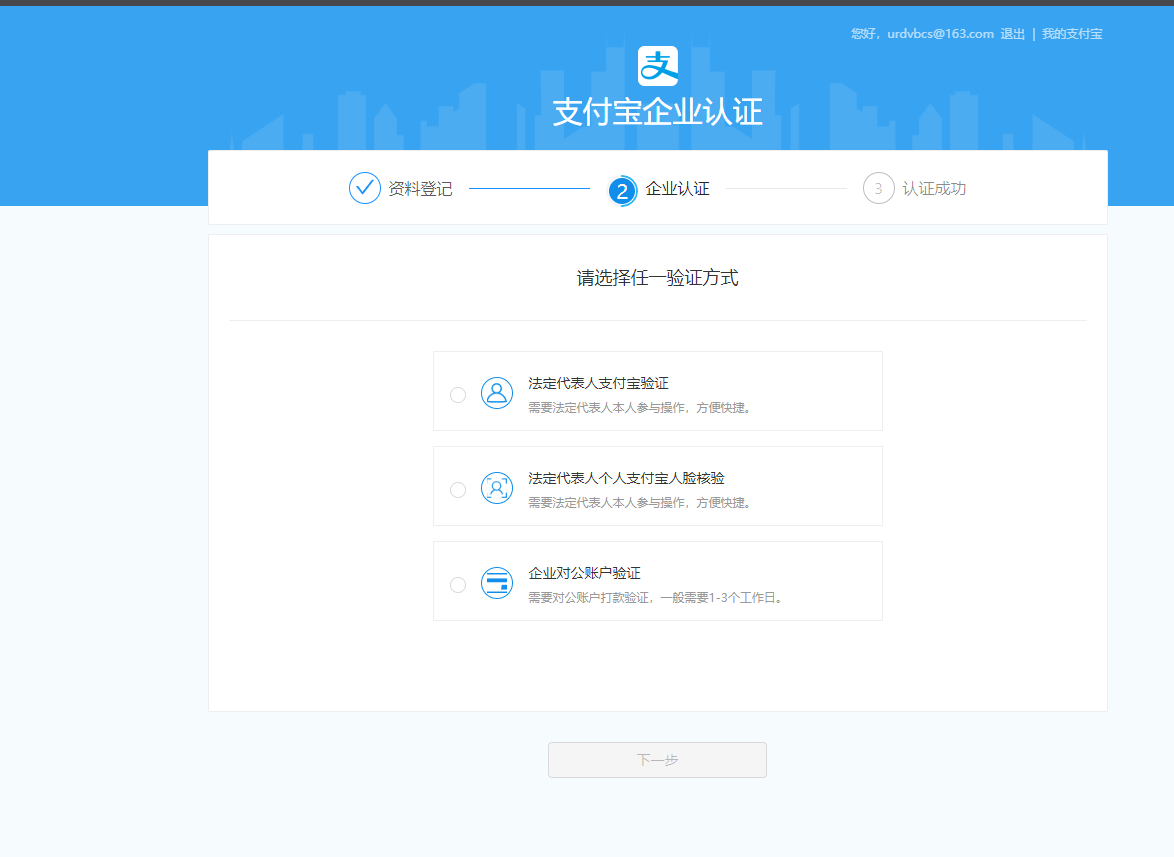Click the checkmark icon for 资料登记 step
Screen dimensions: 1174x857
point(365,188)
